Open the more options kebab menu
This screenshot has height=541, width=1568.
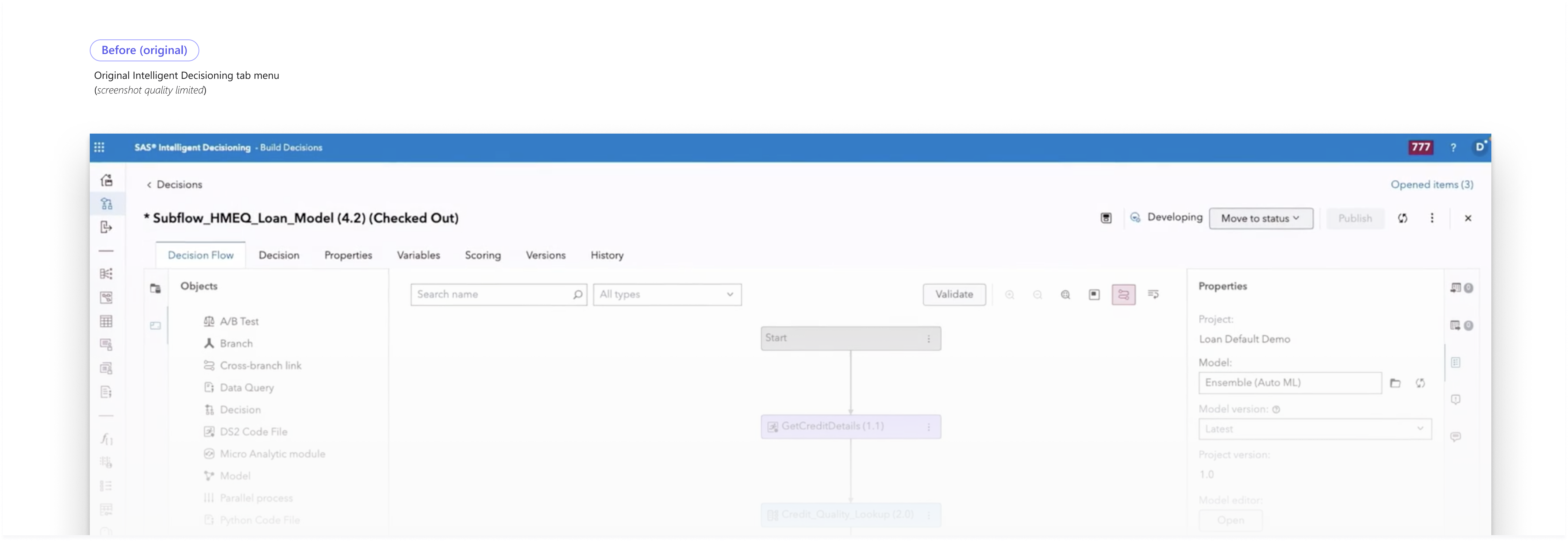pos(1431,218)
